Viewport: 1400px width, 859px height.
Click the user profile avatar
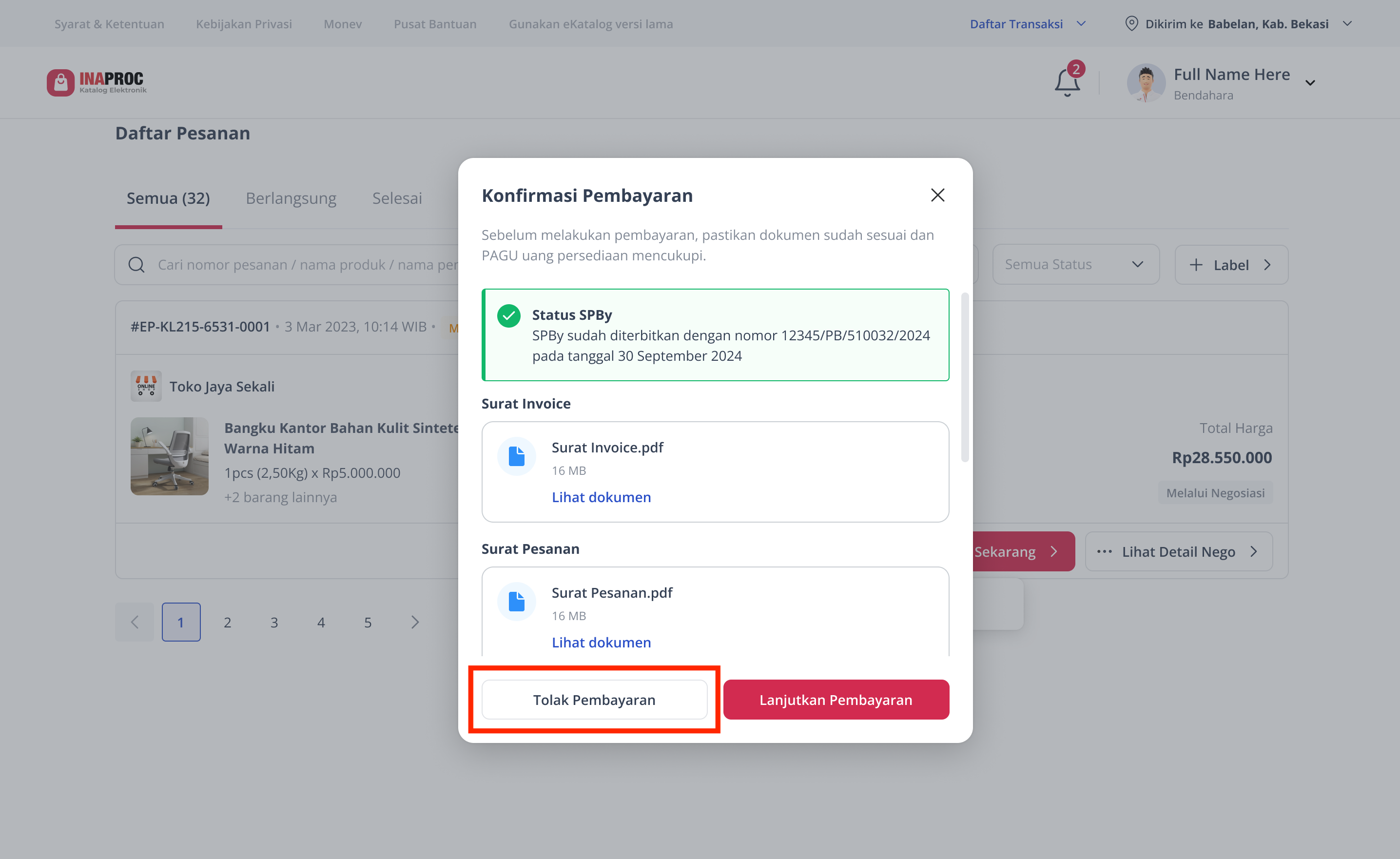pos(1146,82)
